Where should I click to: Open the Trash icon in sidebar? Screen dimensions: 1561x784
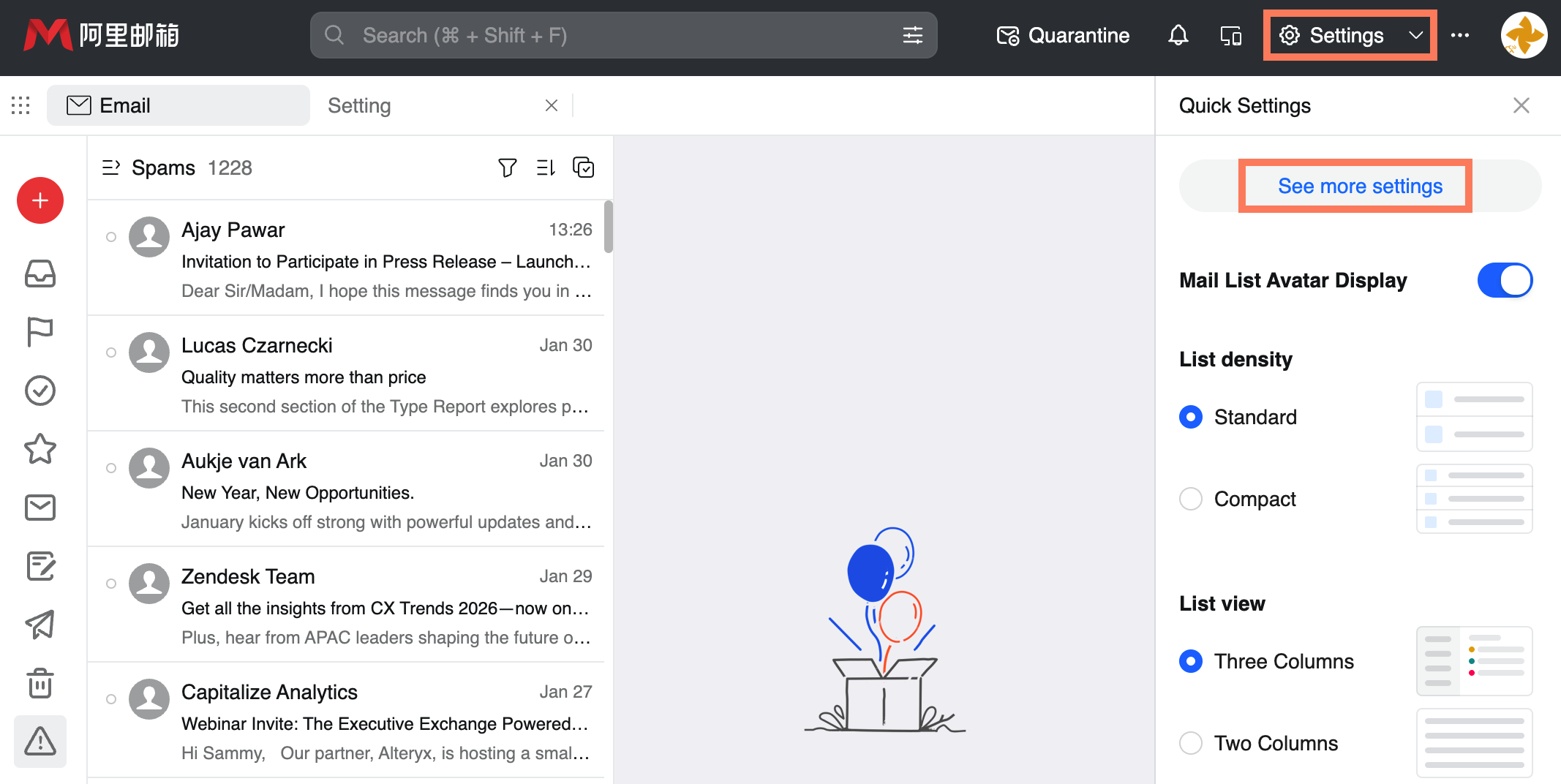click(40, 684)
